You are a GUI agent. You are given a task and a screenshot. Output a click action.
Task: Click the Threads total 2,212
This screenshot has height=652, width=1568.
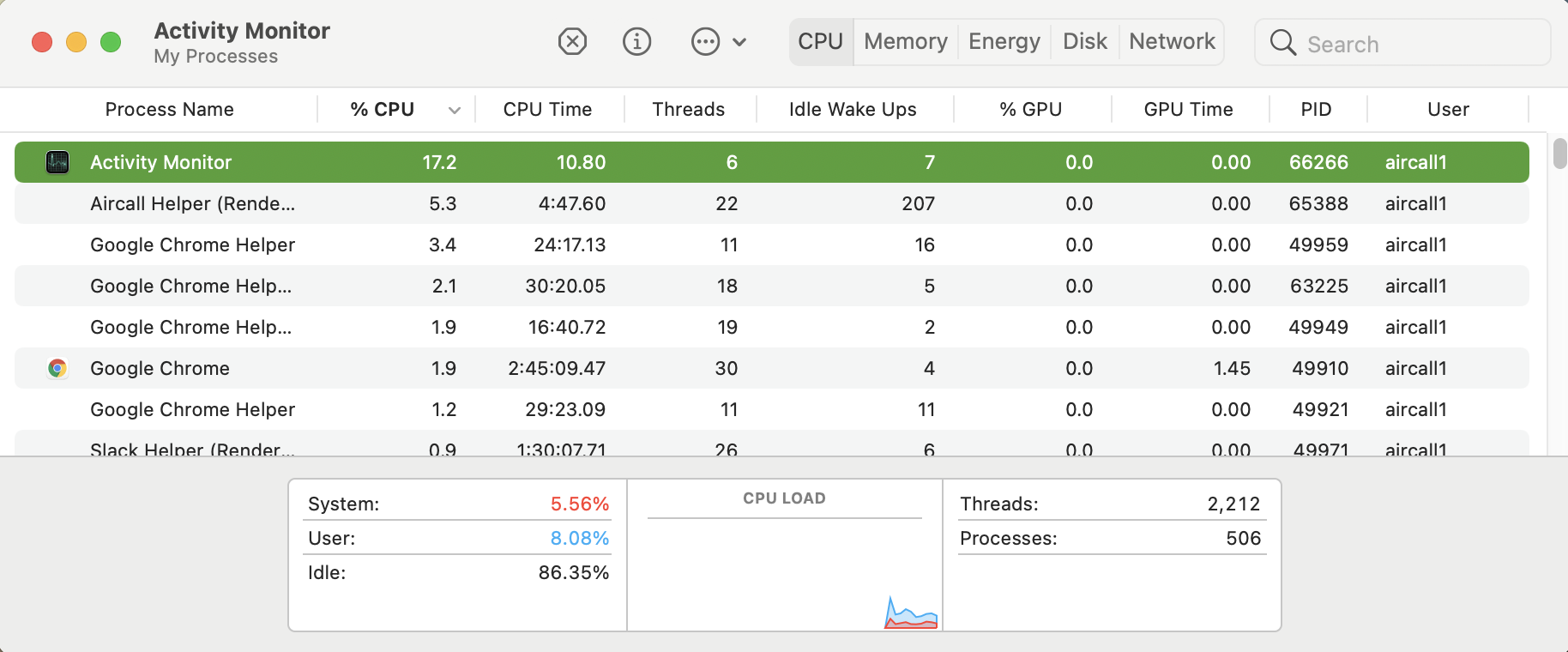[x=1234, y=504]
